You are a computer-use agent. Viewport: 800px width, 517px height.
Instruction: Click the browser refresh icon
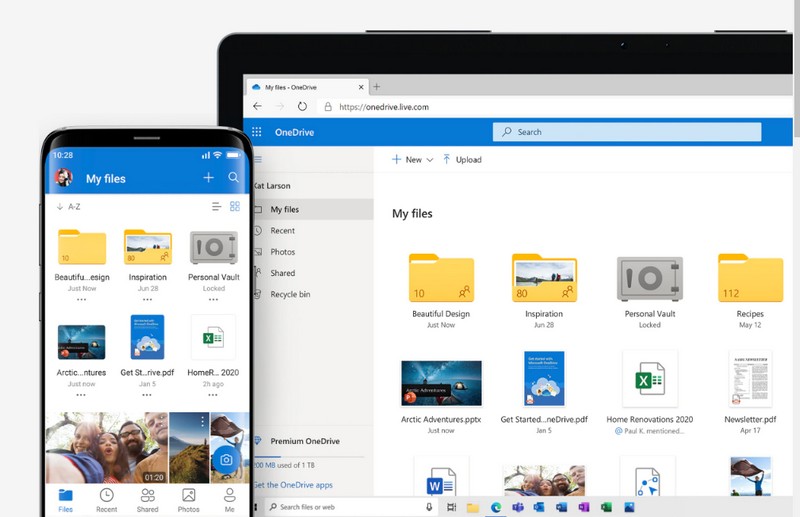pos(301,107)
